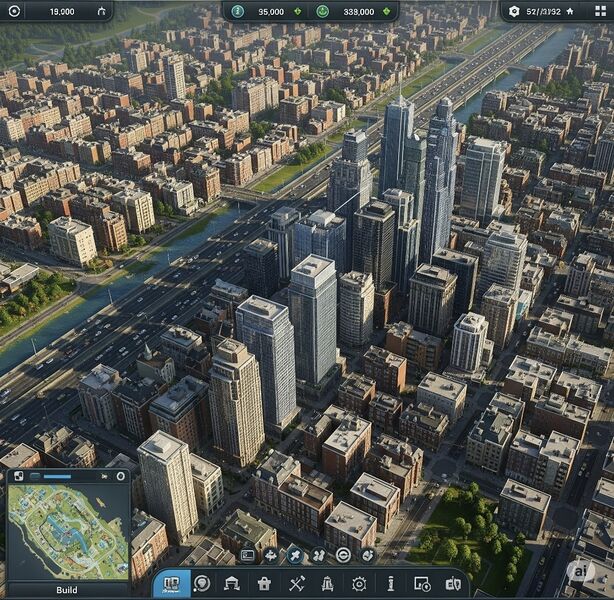Open the lightbulb ring tool in toolbar
Screen dimensions: 614x600
(x=202, y=584)
